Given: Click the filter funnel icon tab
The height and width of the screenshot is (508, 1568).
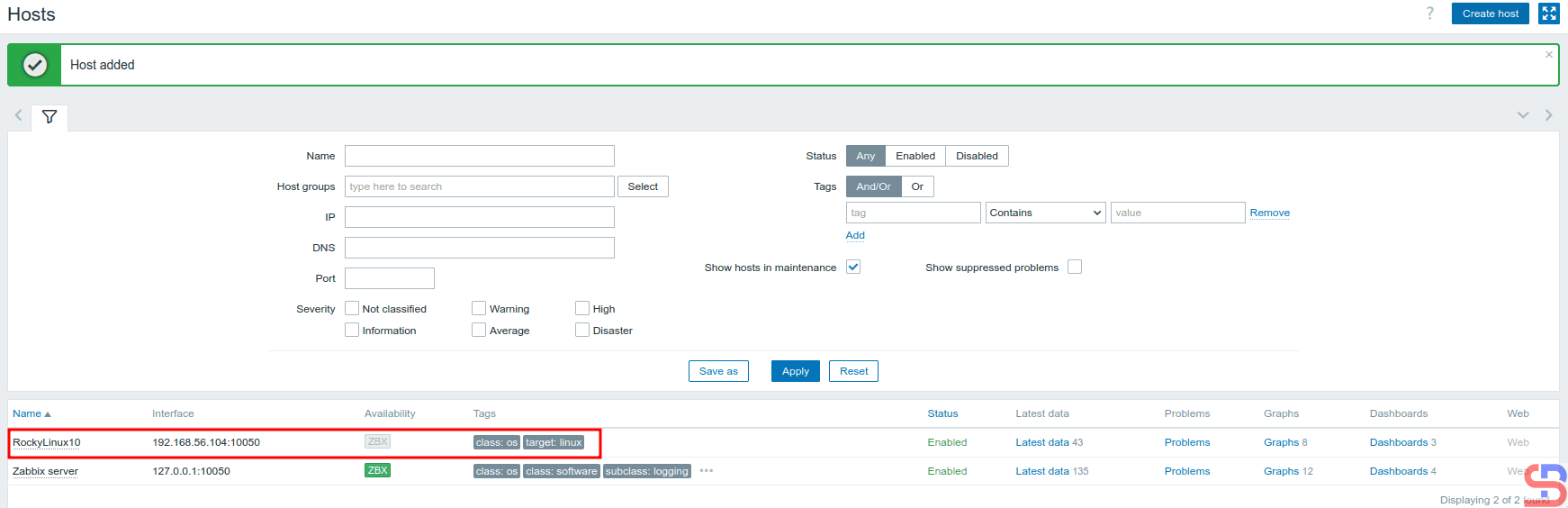Looking at the screenshot, I should click(50, 117).
